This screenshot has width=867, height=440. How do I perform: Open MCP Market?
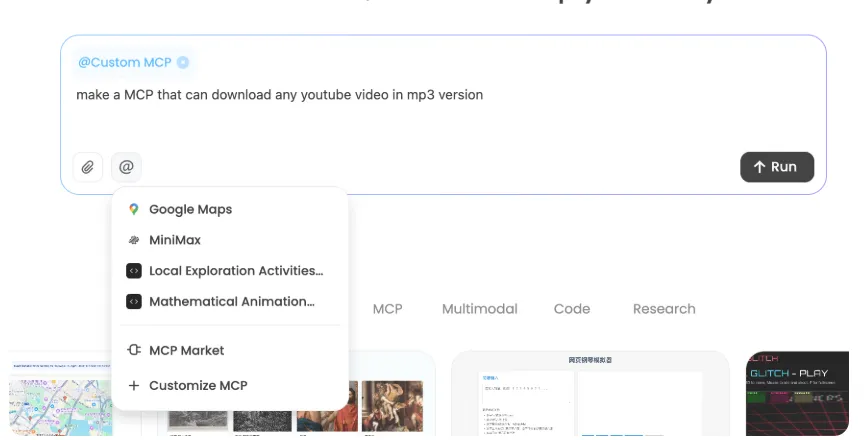[x=230, y=350]
